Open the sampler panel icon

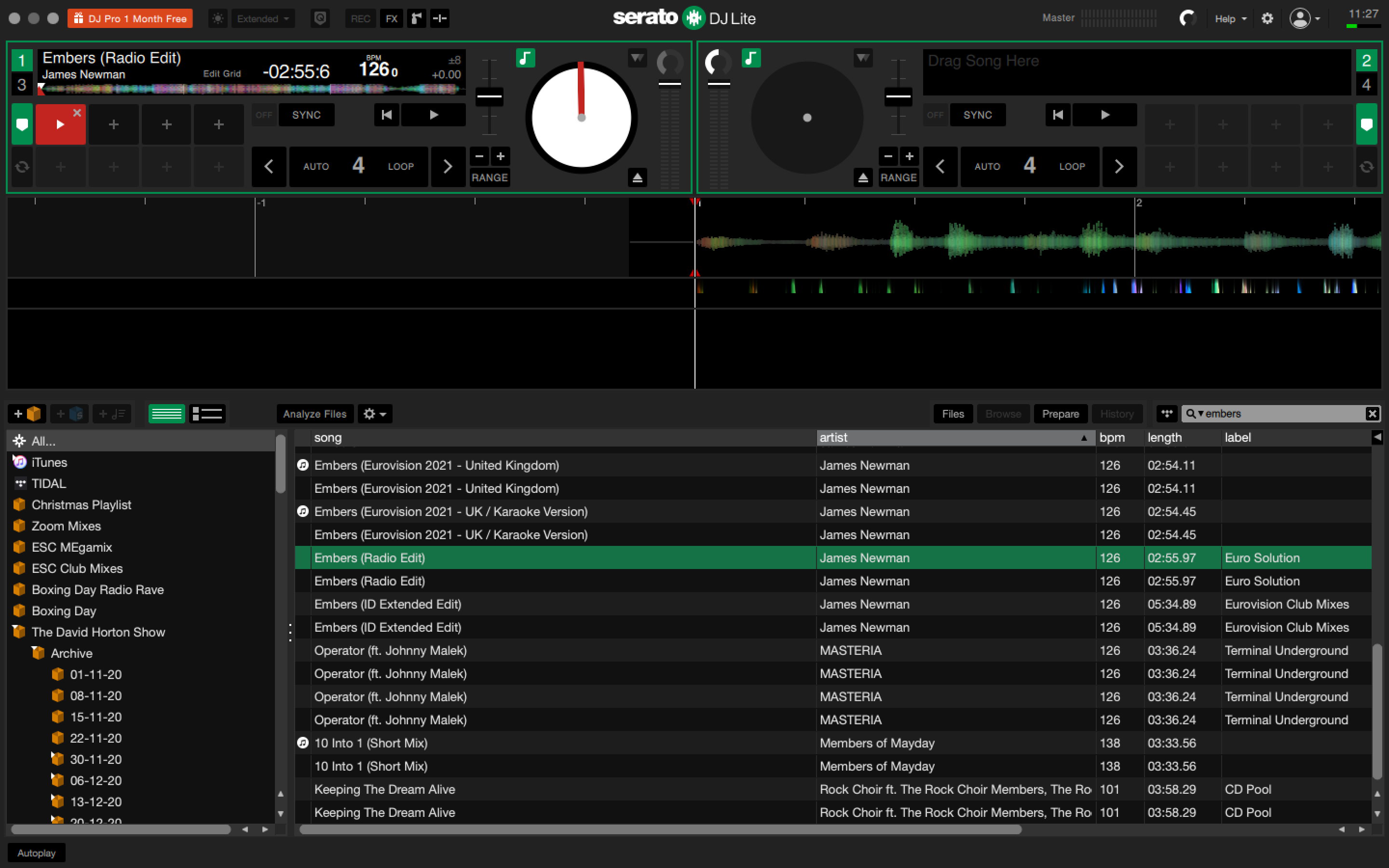click(x=417, y=18)
